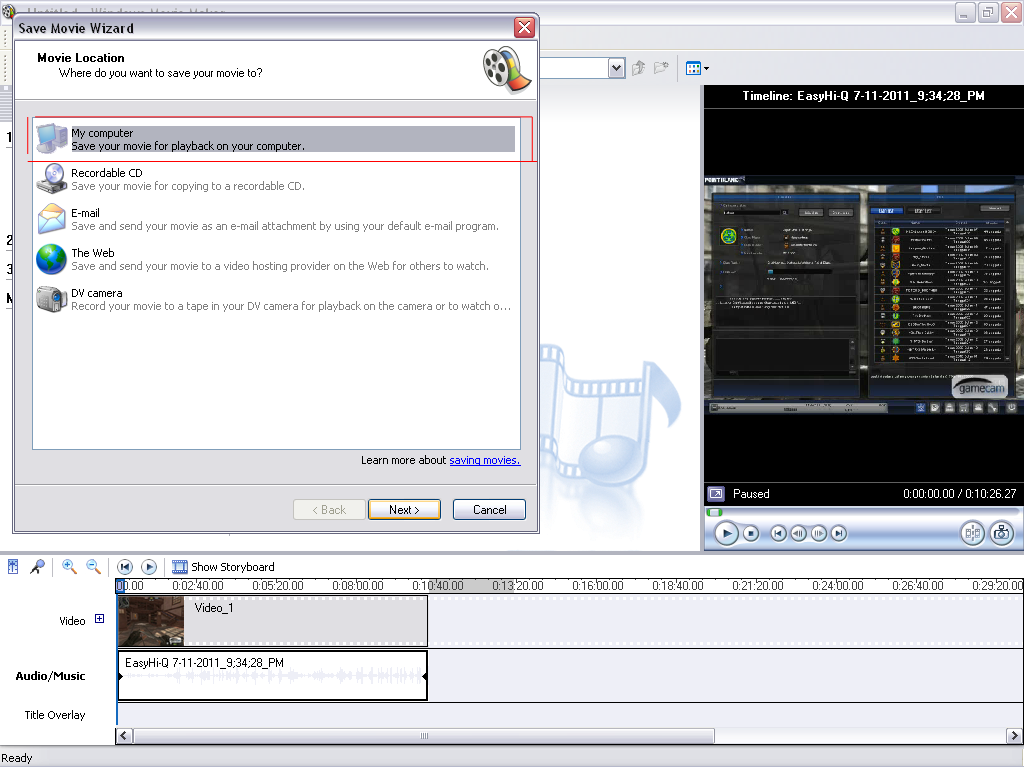Toggle full screen preview icon
1024x768 pixels.
coord(716,494)
